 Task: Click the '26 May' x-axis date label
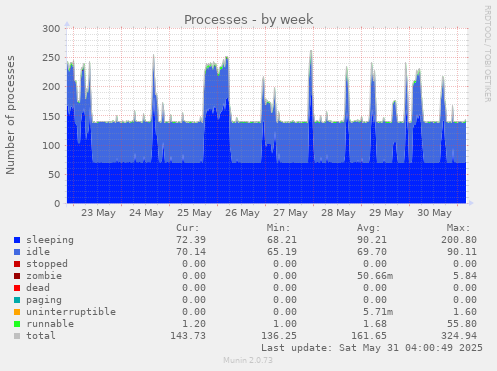[x=242, y=213]
